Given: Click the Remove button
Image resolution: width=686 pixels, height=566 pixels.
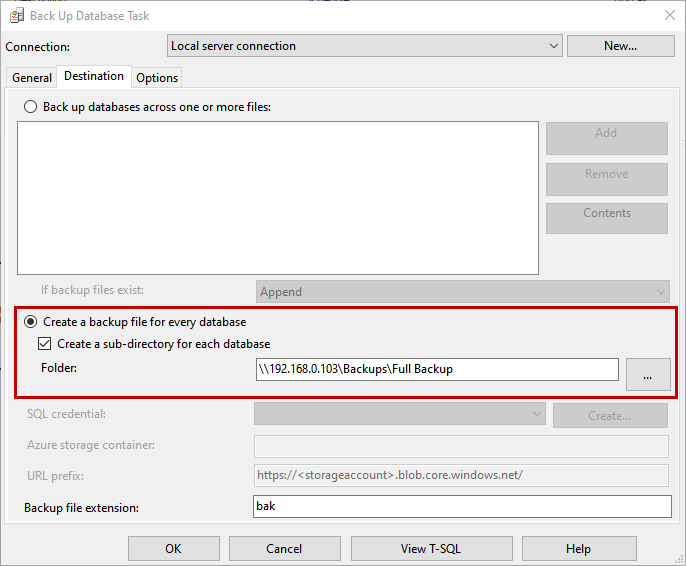Looking at the screenshot, I should click(606, 179).
